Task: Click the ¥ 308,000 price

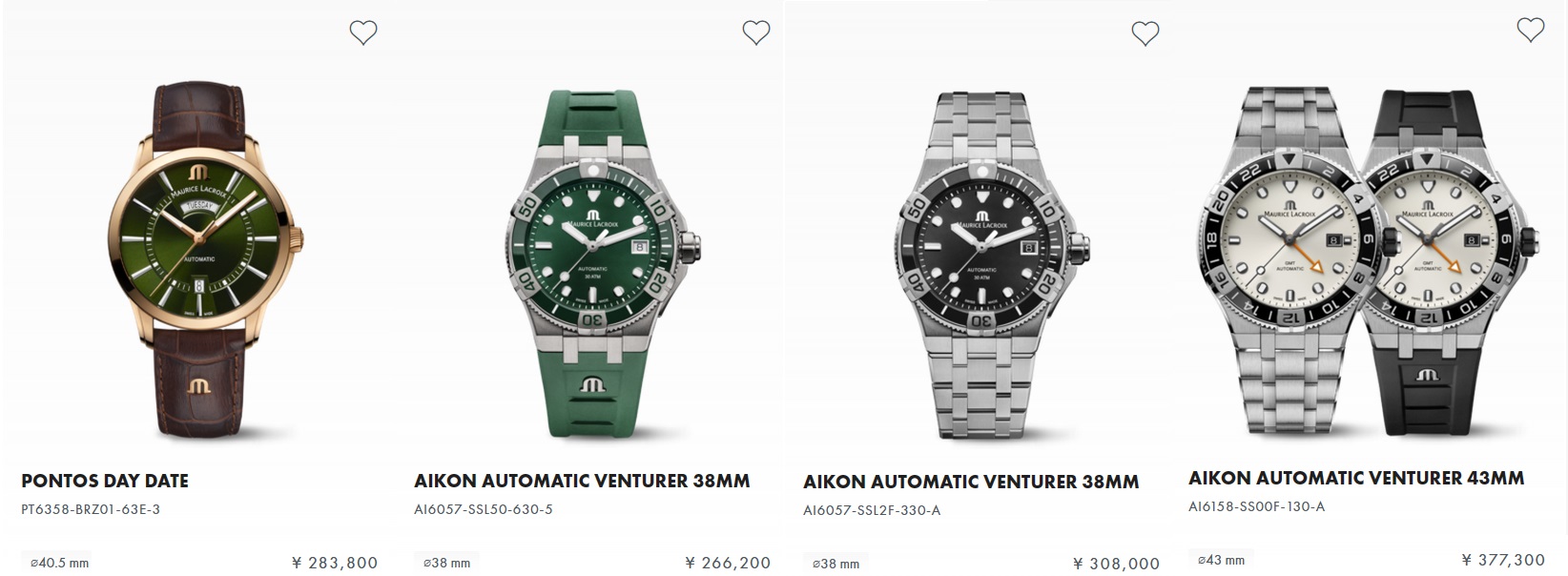Action: [1116, 564]
